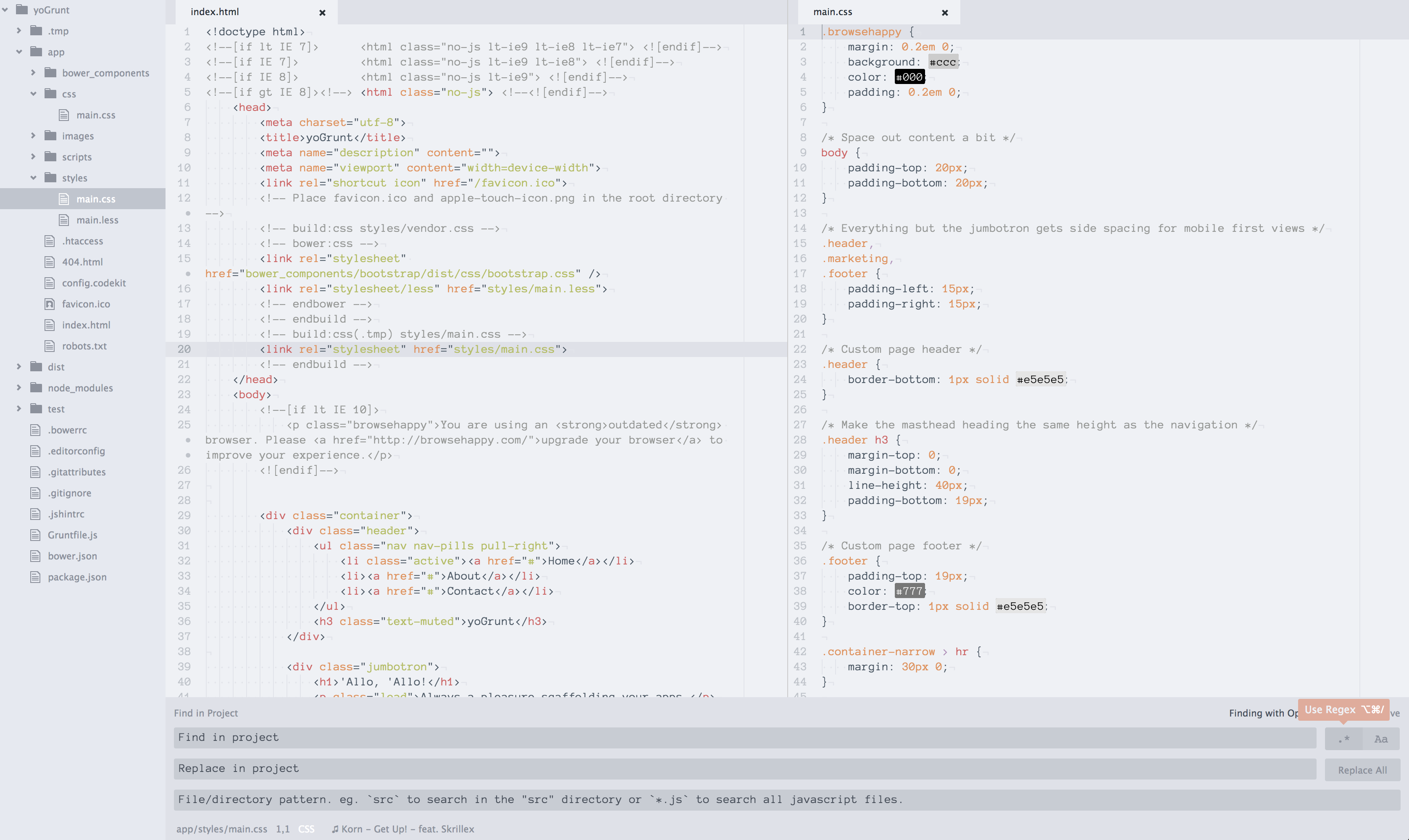
Task: Click the images folder icon
Action: (x=50, y=136)
